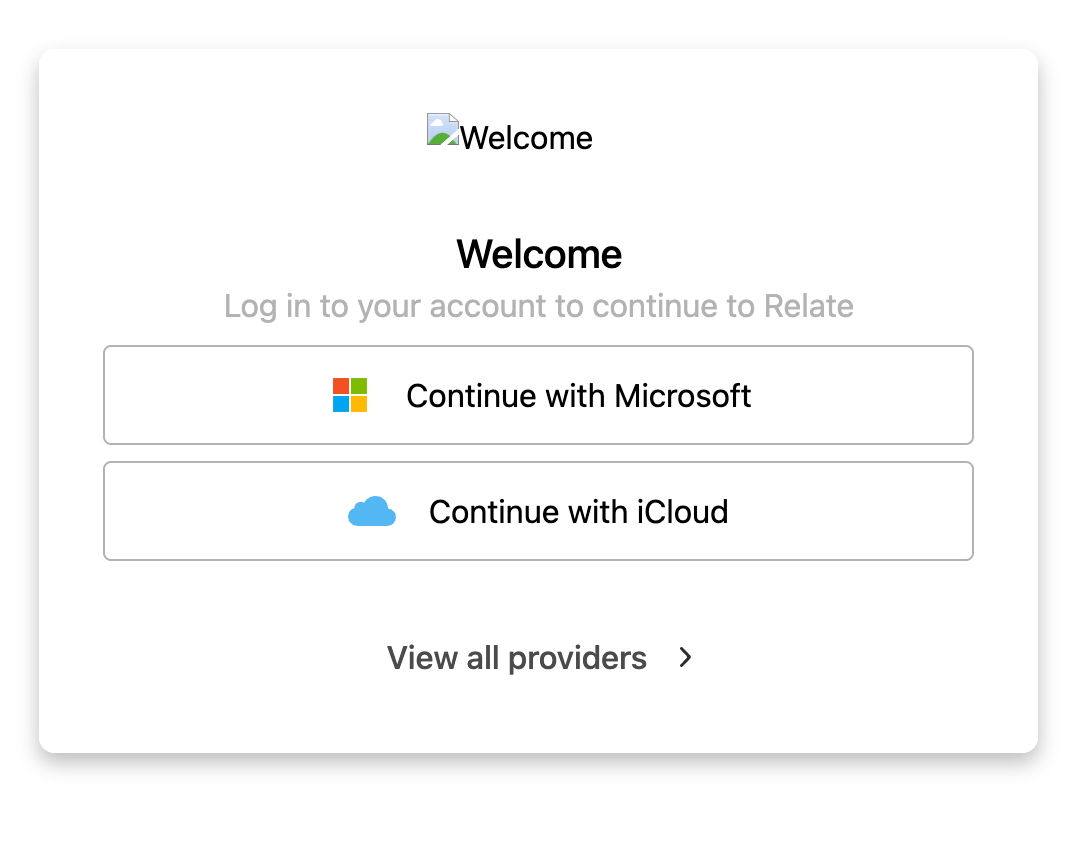The width and height of the screenshot is (1090, 846).
Task: Choose Continue with Microsoft
Action: tap(538, 395)
